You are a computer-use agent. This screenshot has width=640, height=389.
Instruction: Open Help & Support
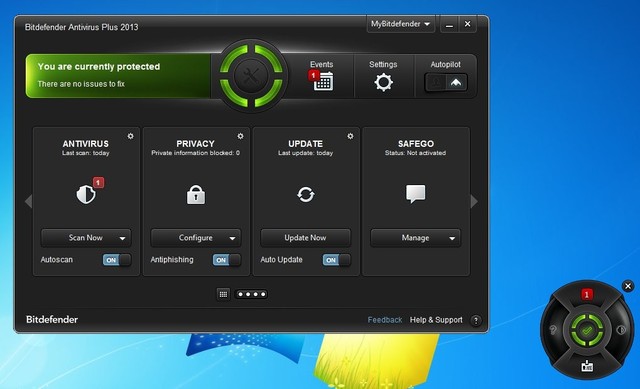pyautogui.click(x=436, y=320)
